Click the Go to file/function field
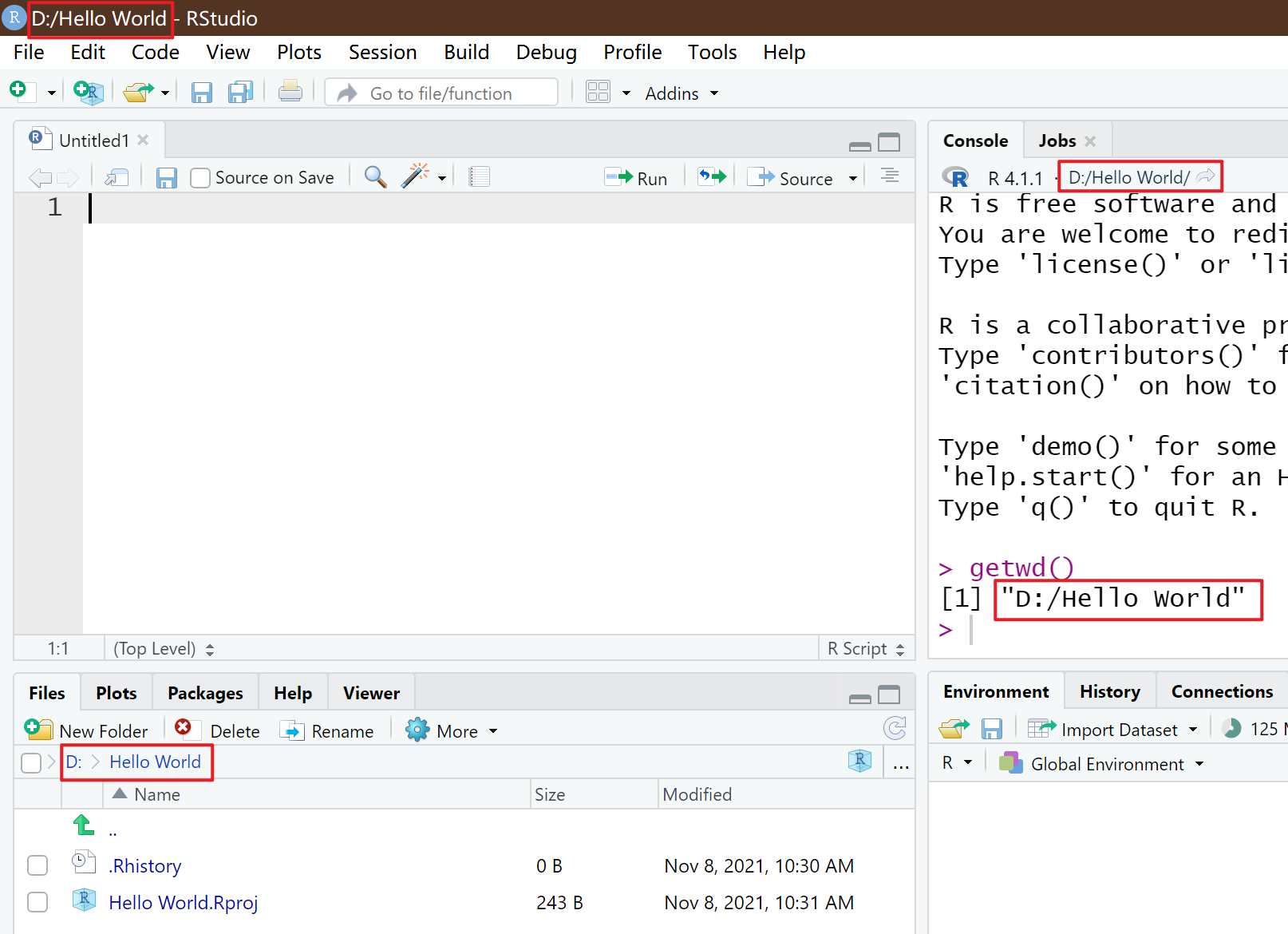 tap(441, 93)
